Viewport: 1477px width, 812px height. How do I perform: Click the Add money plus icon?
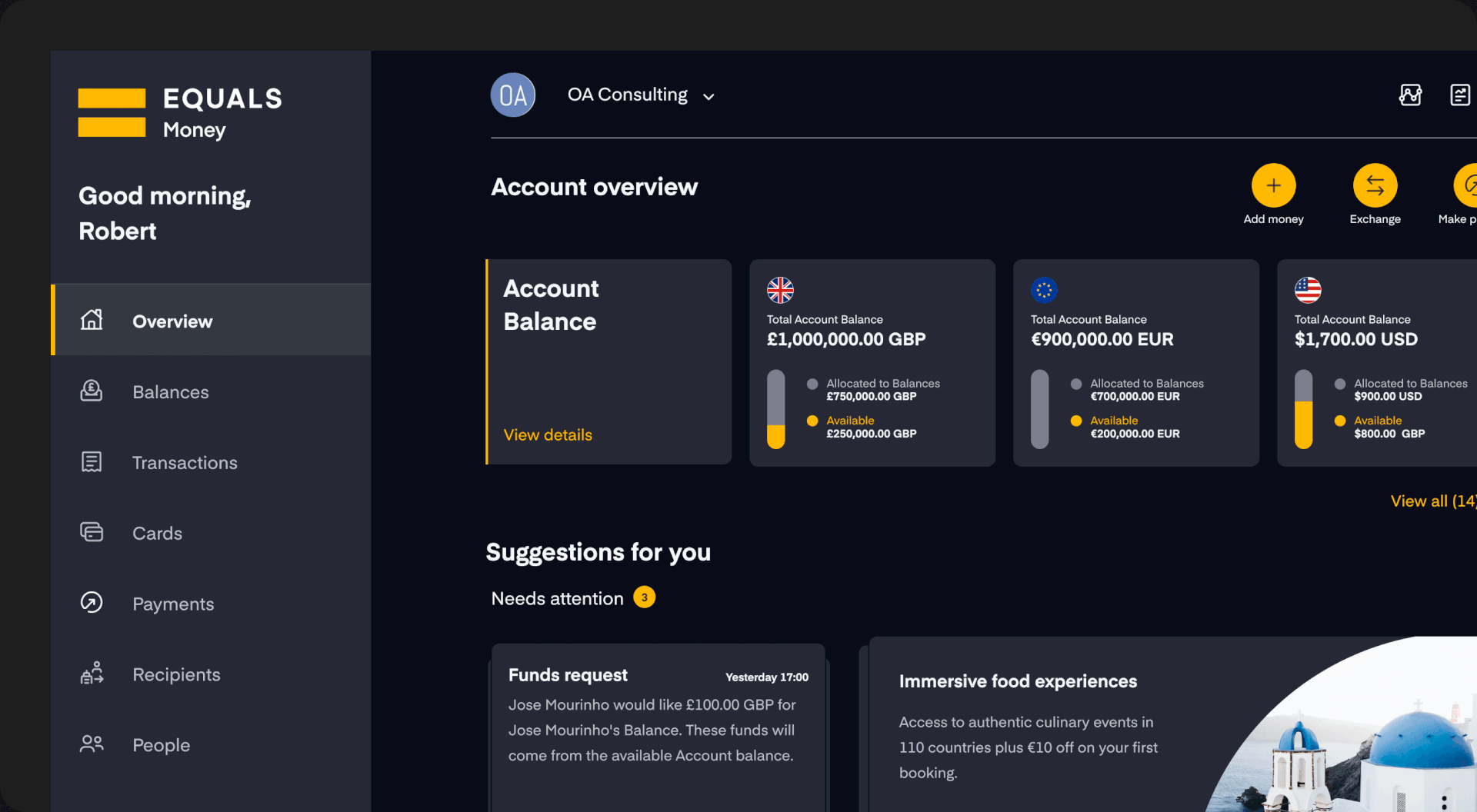click(1273, 185)
